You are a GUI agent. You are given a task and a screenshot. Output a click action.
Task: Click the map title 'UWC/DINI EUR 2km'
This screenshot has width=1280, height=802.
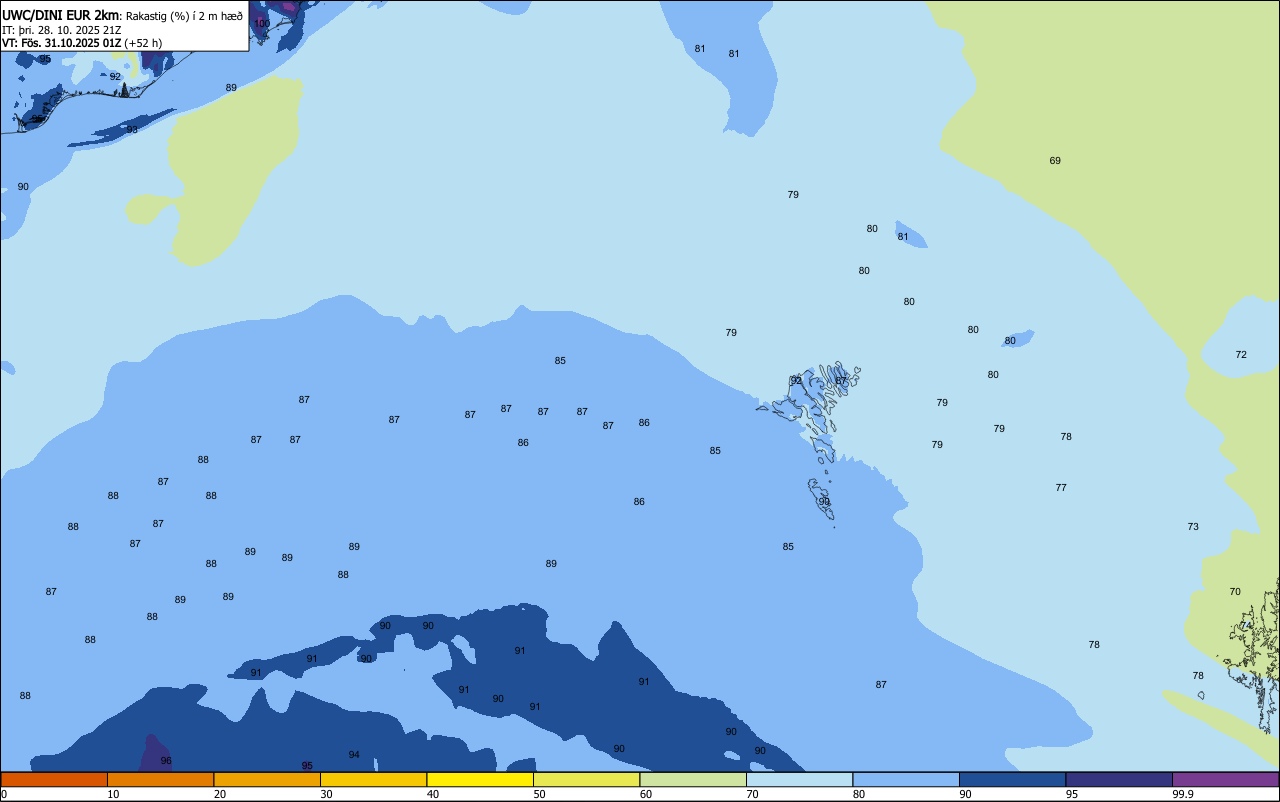pos(61,15)
